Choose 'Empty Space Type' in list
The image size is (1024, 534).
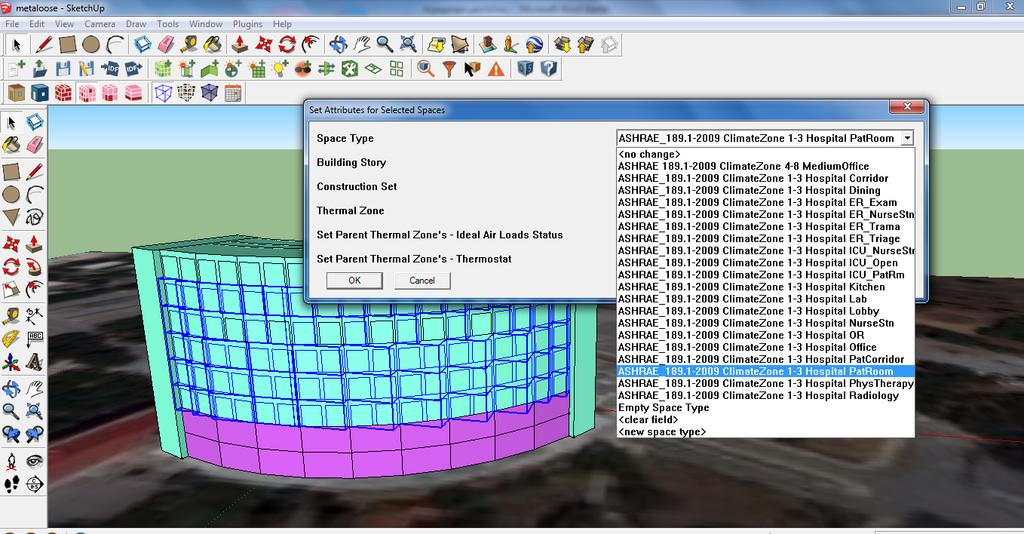(765, 407)
